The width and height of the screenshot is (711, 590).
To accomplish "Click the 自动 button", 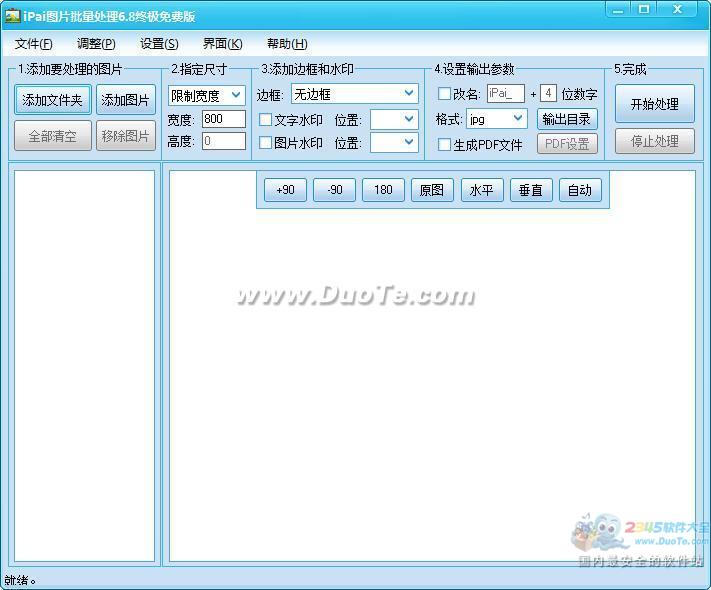I will pyautogui.click(x=580, y=190).
